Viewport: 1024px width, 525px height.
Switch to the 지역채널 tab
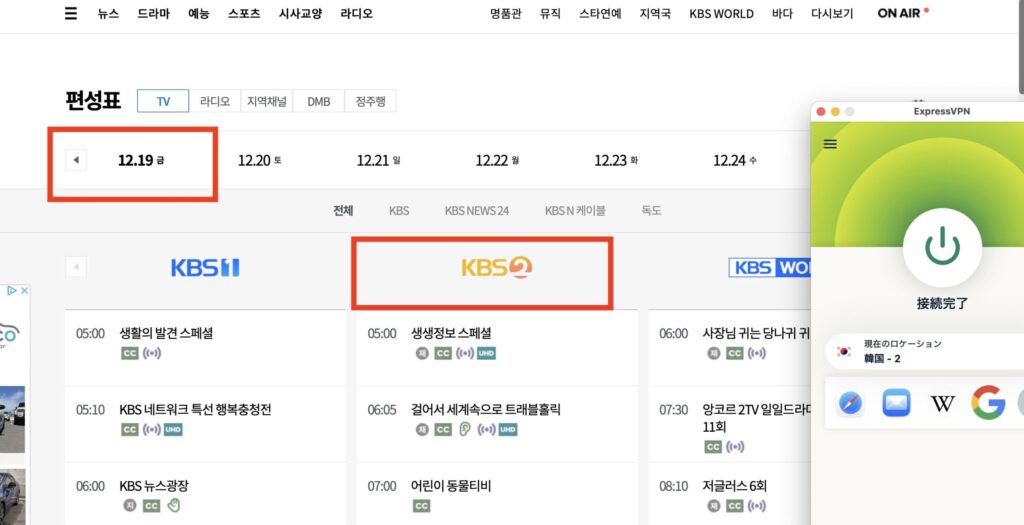coord(266,101)
